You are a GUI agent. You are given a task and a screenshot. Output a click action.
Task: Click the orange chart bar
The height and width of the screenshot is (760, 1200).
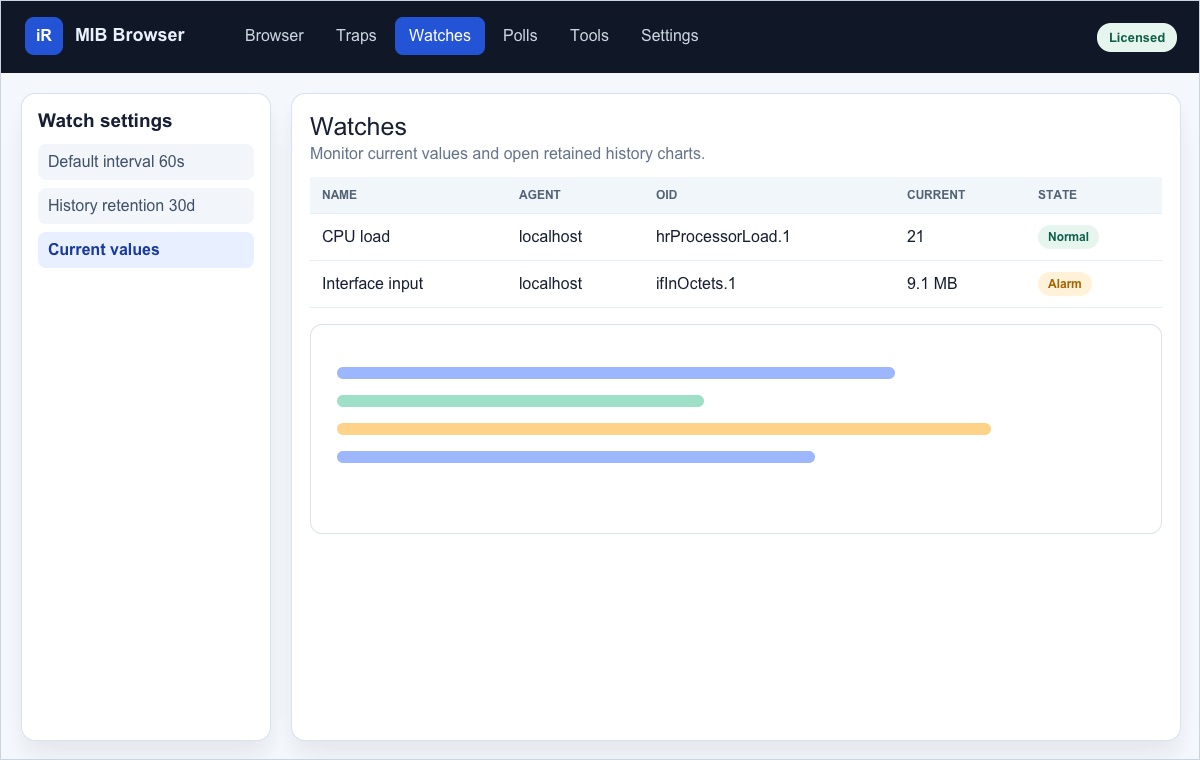664,429
